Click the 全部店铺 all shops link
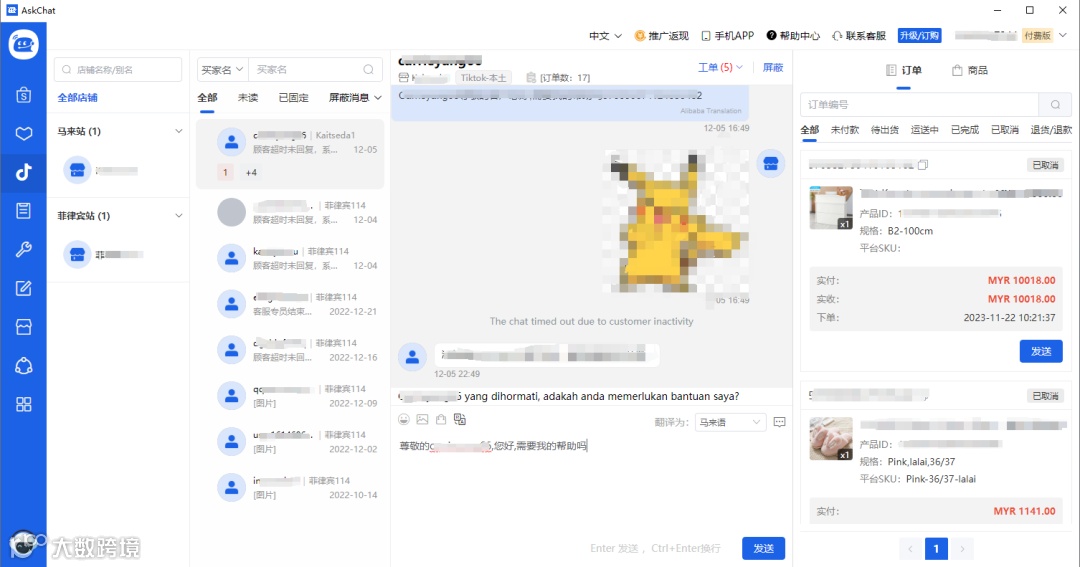The width and height of the screenshot is (1080, 567). point(77,98)
